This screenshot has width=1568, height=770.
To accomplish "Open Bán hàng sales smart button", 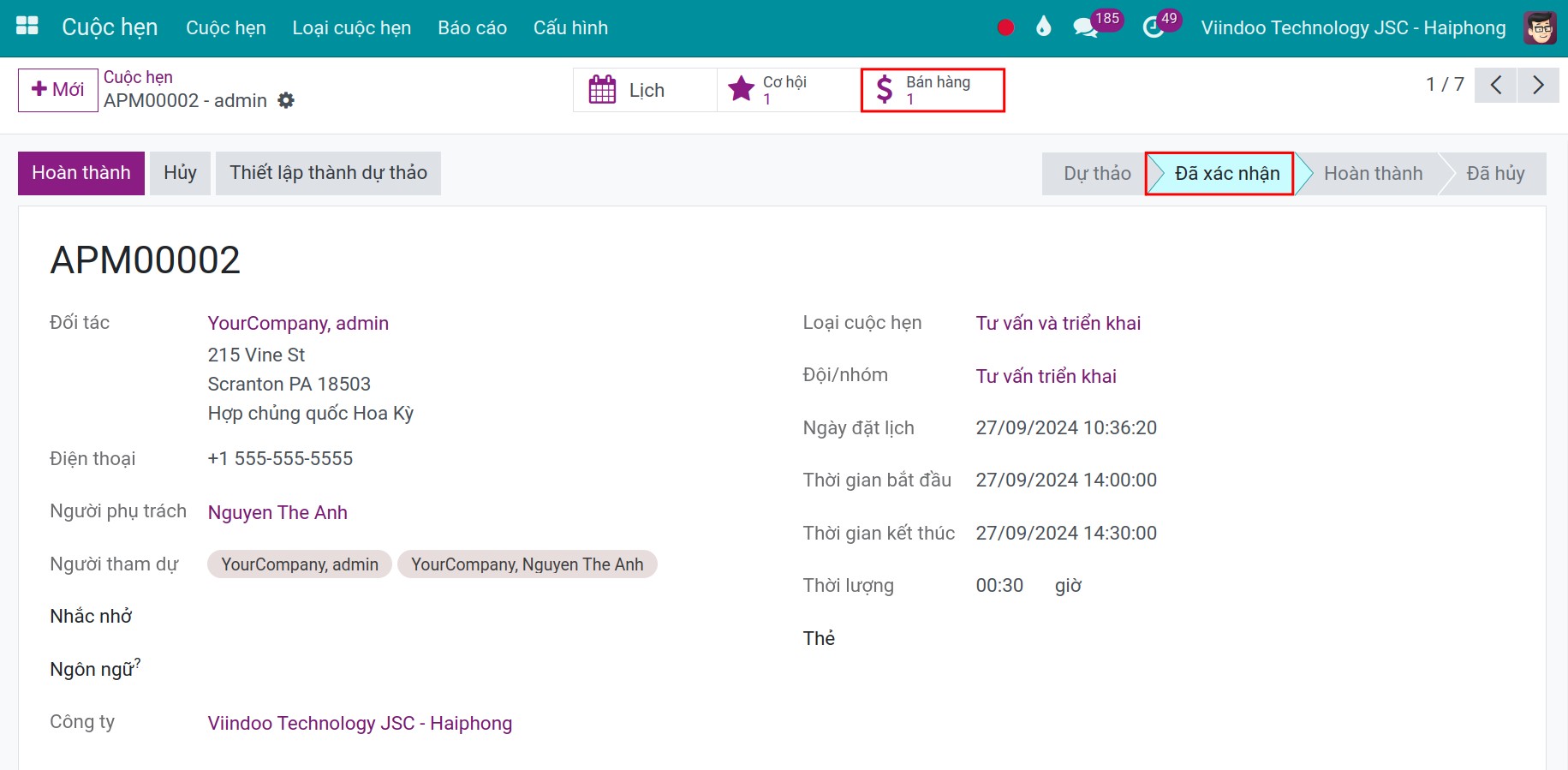I will (933, 90).
